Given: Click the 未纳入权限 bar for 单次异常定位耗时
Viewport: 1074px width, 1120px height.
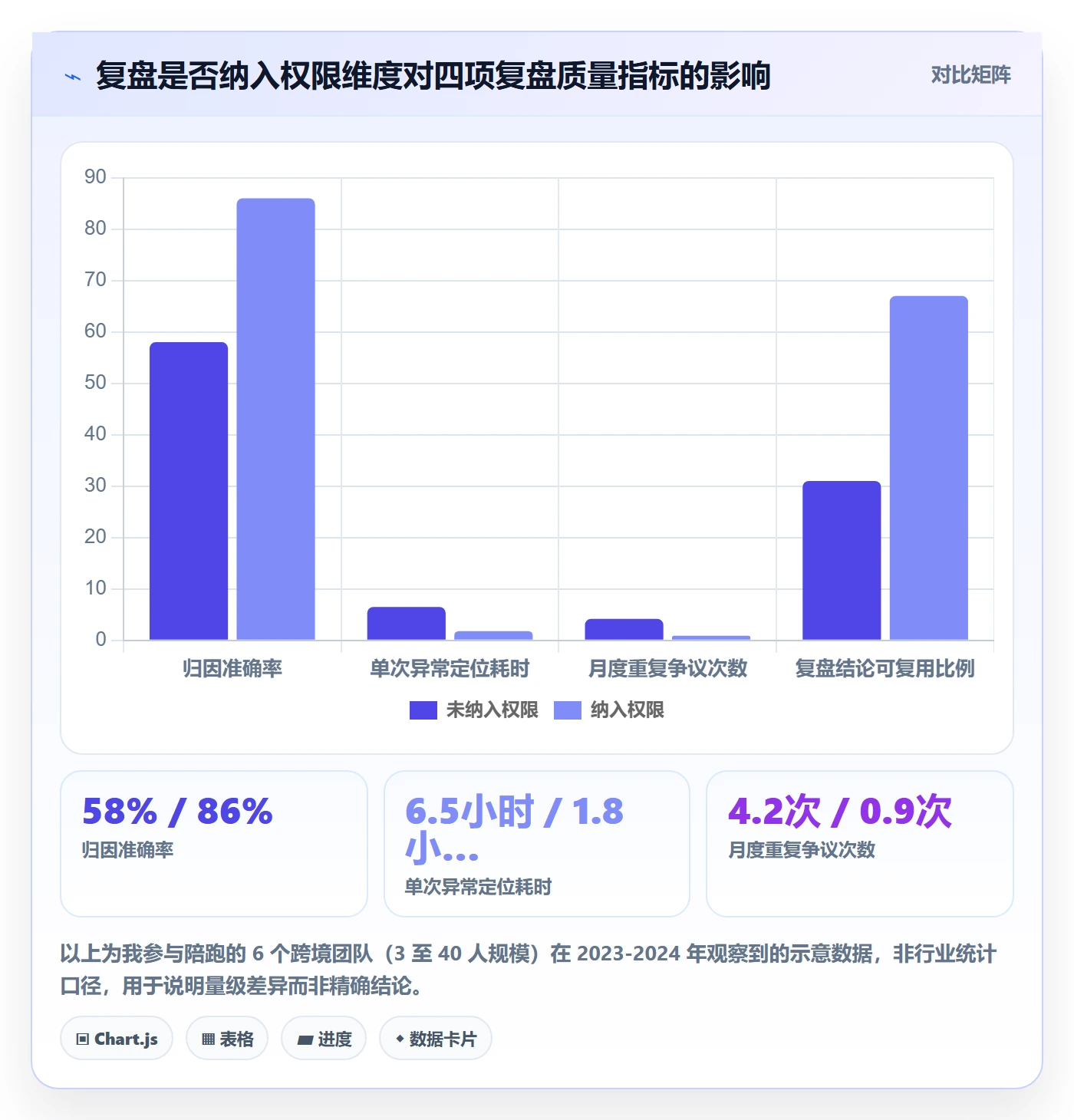Looking at the screenshot, I should click(407, 624).
